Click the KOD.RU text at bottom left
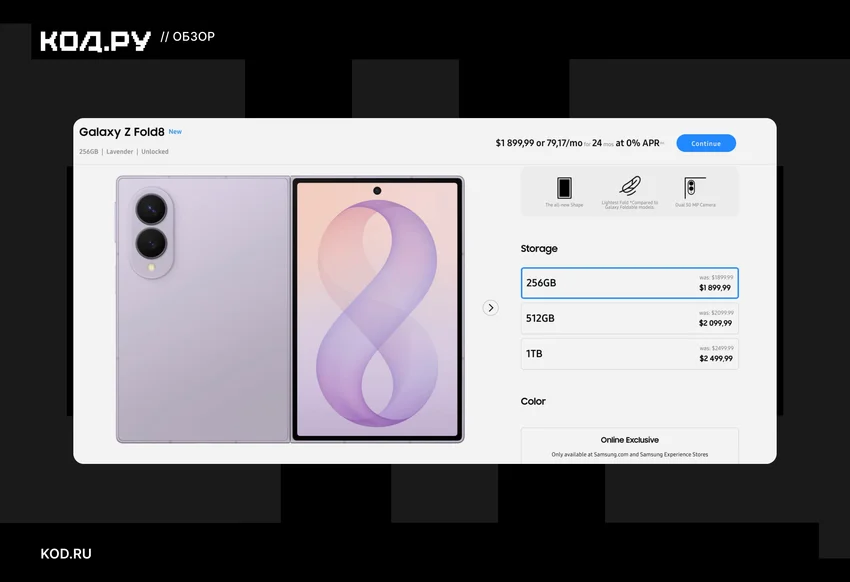 pos(66,554)
